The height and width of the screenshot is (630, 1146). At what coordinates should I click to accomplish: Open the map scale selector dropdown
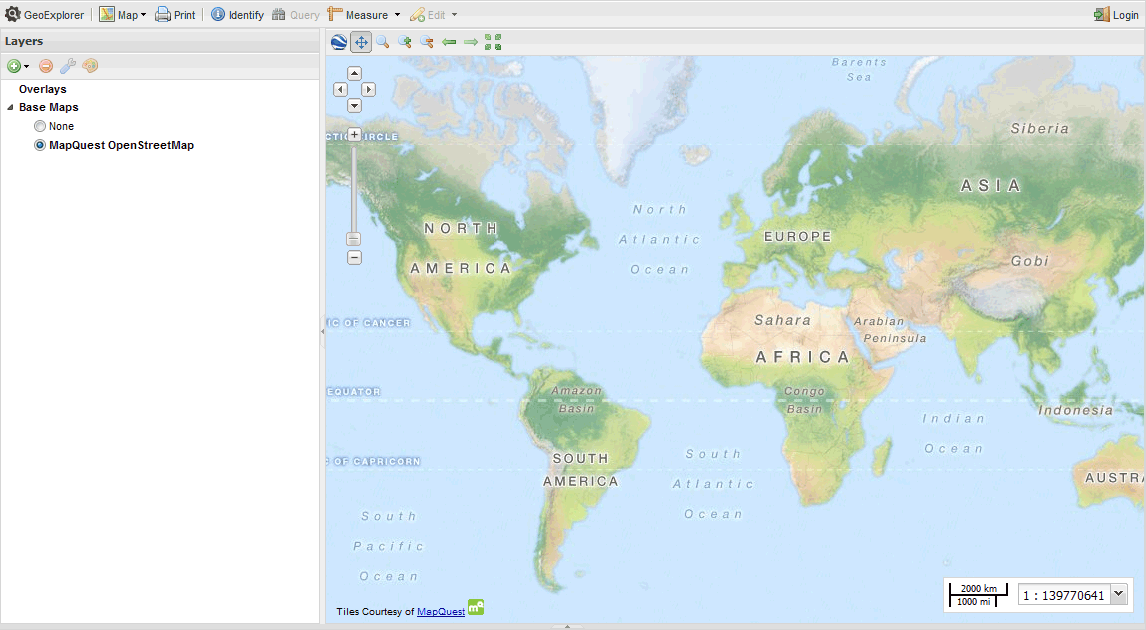click(1117, 594)
